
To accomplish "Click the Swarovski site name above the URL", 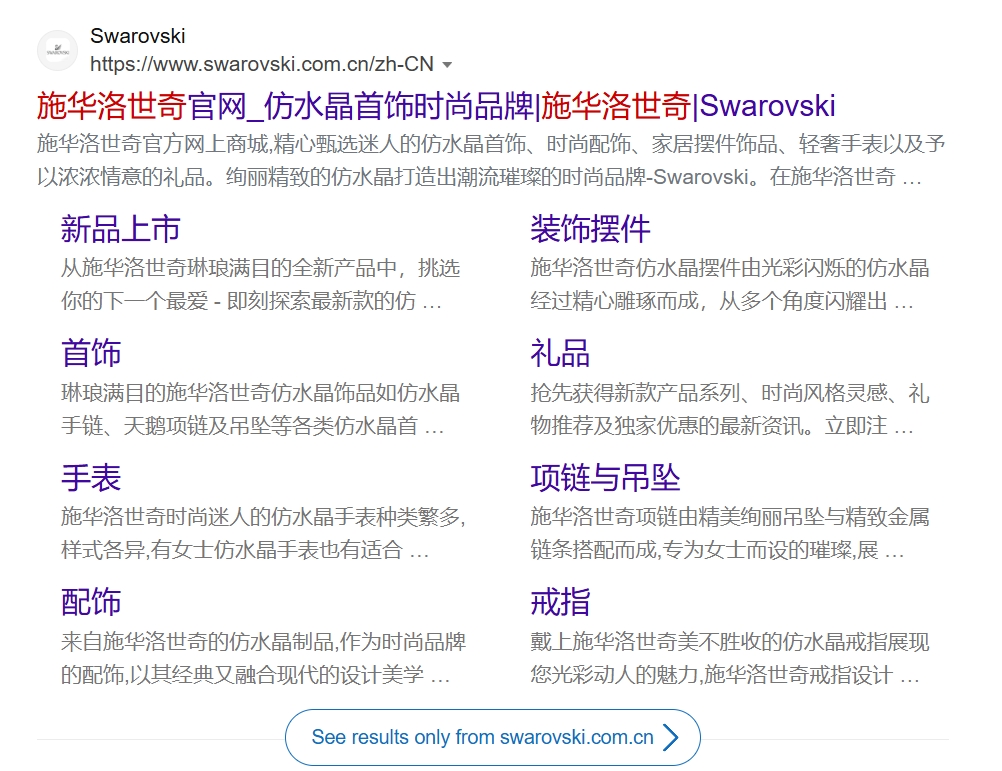I will pos(137,36).
